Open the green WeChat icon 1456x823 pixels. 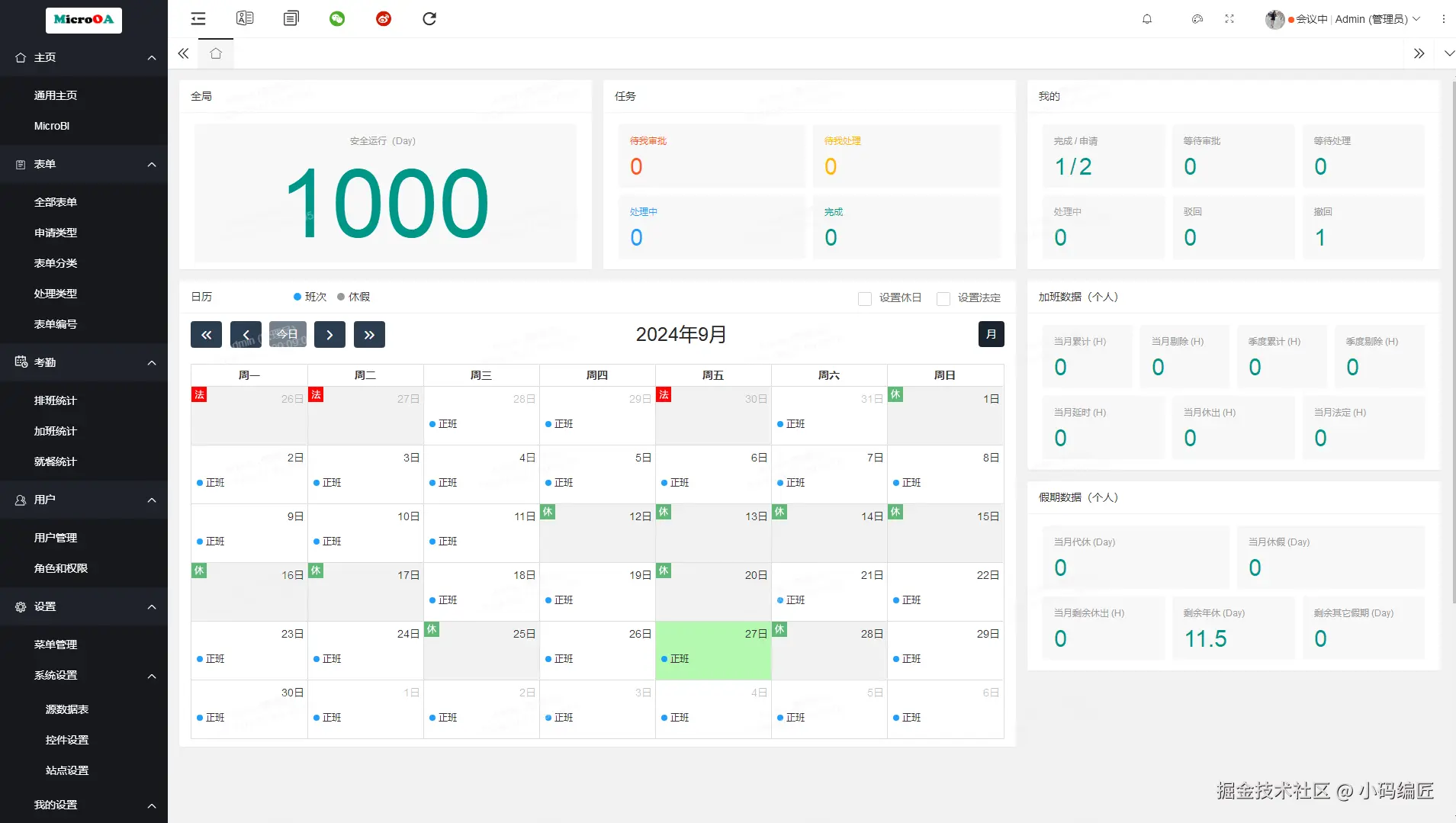coord(337,18)
